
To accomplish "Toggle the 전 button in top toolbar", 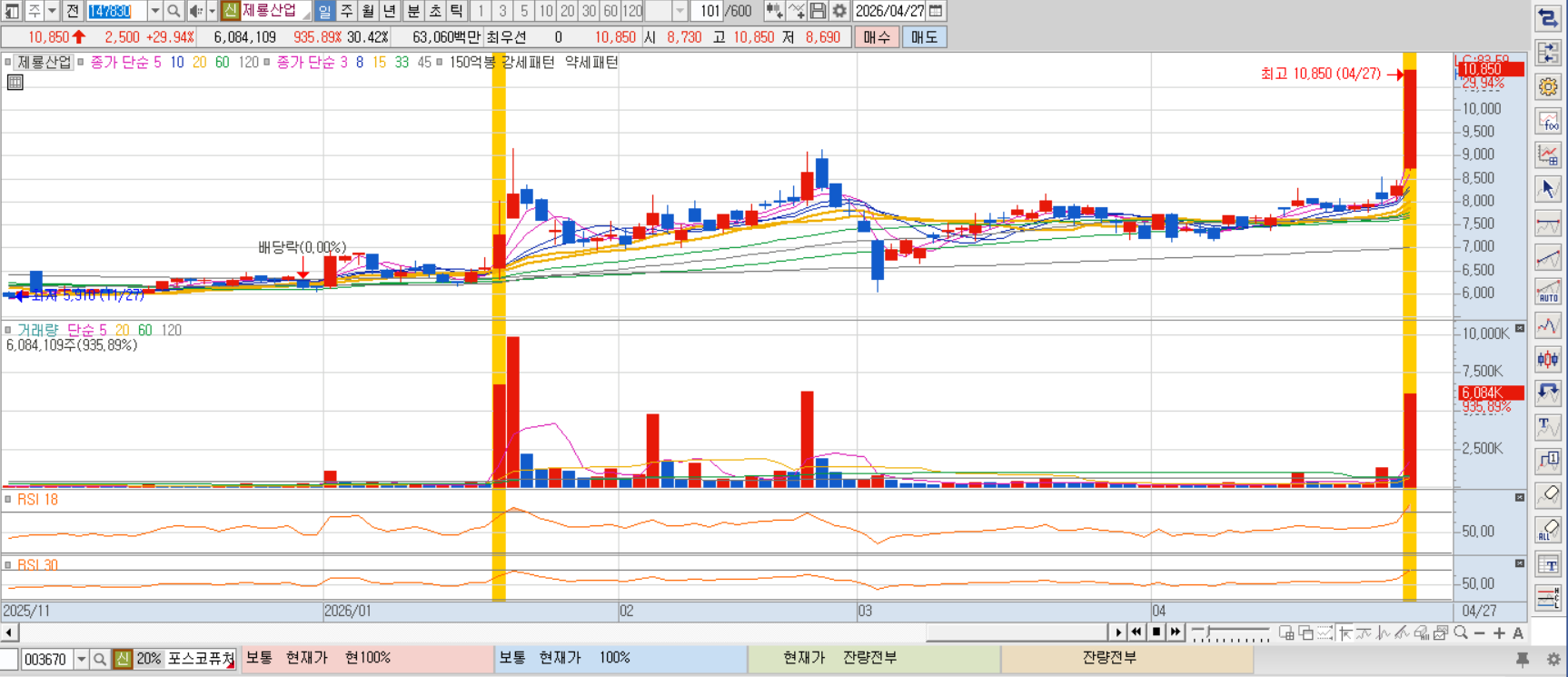I will tap(73, 11).
